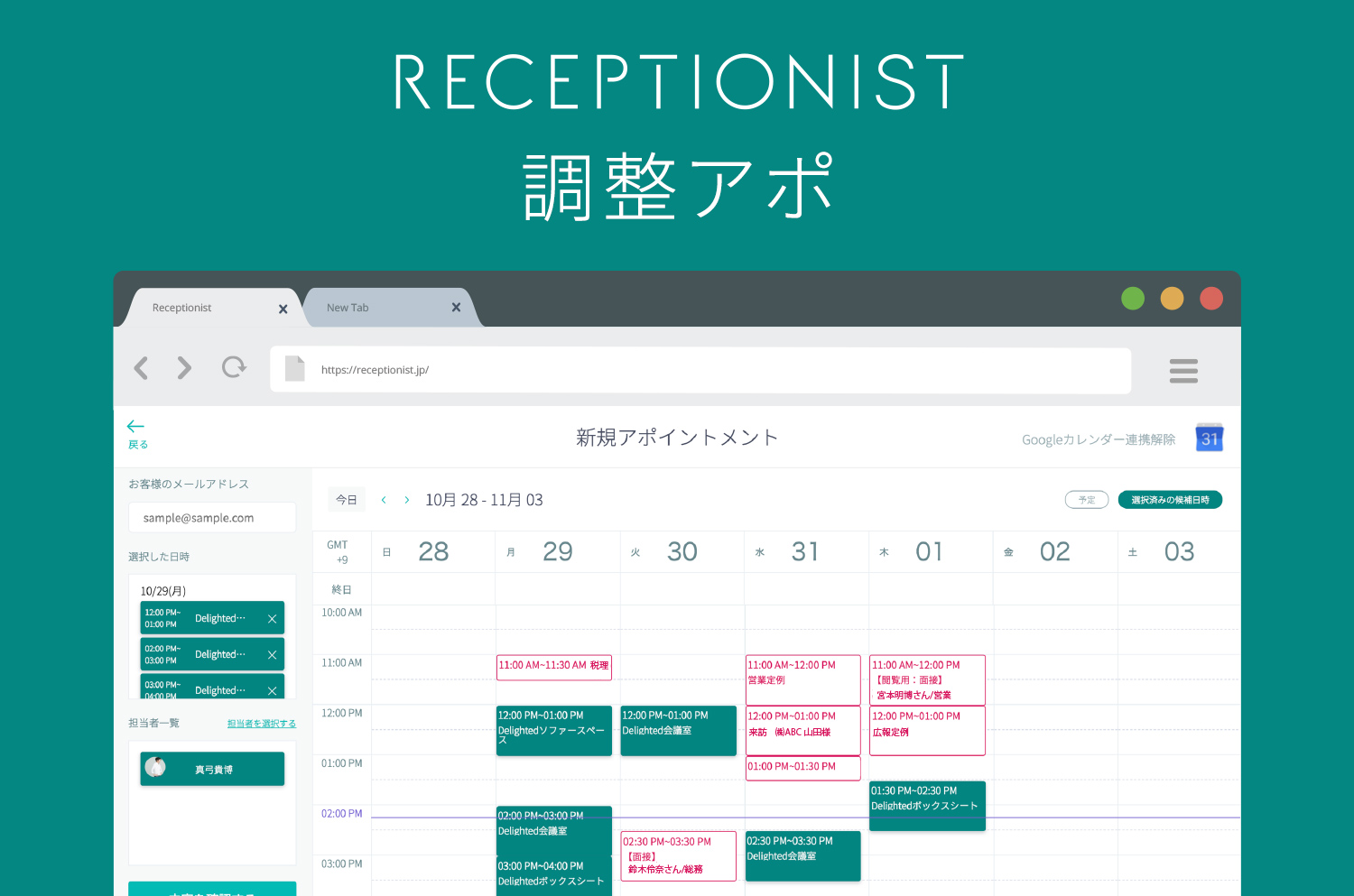Select Thursday 01 column header

[x=930, y=551]
